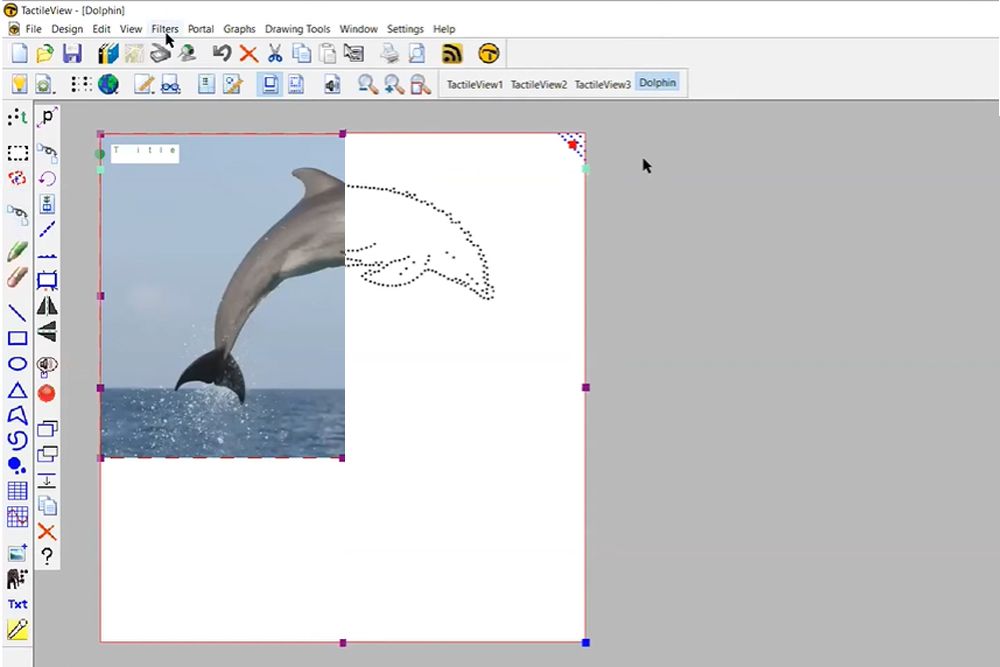
Task: Open the Drawing Tools menu
Action: [297, 29]
